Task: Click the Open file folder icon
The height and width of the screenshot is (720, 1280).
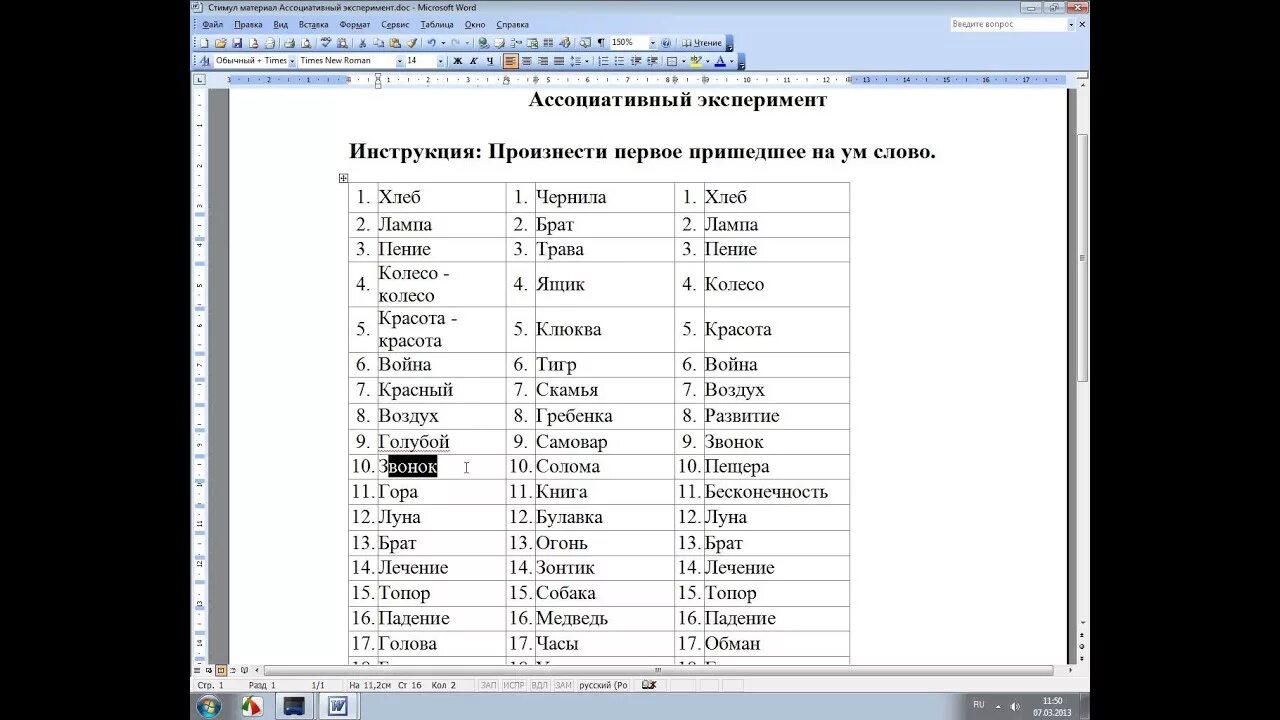Action: click(x=219, y=43)
